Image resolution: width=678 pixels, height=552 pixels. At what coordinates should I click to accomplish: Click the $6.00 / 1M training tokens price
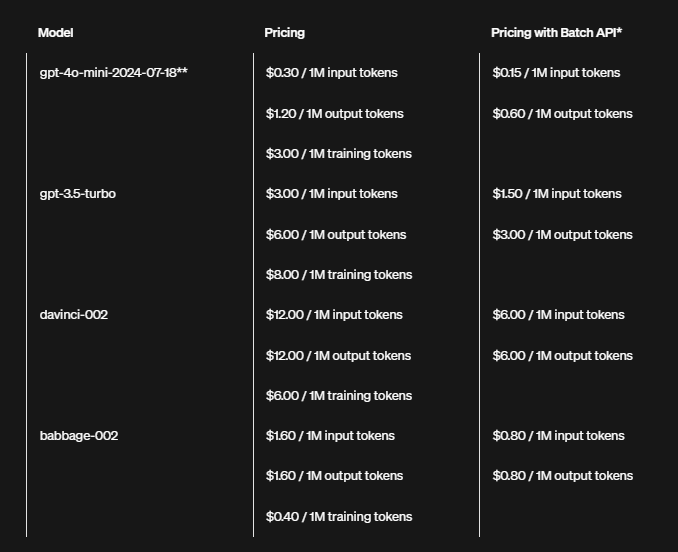338,396
